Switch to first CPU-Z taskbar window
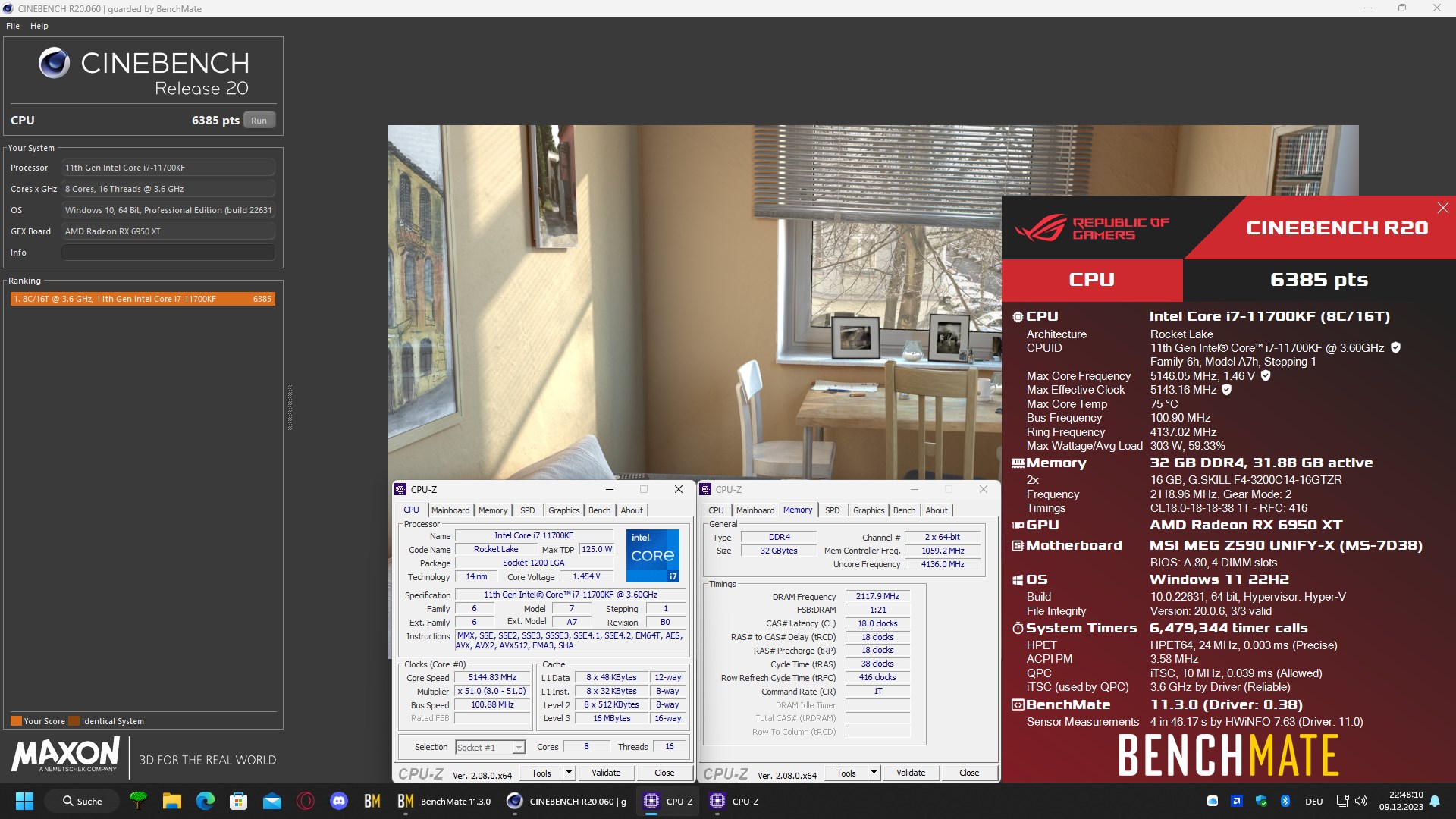The width and height of the screenshot is (1456, 819). click(668, 801)
